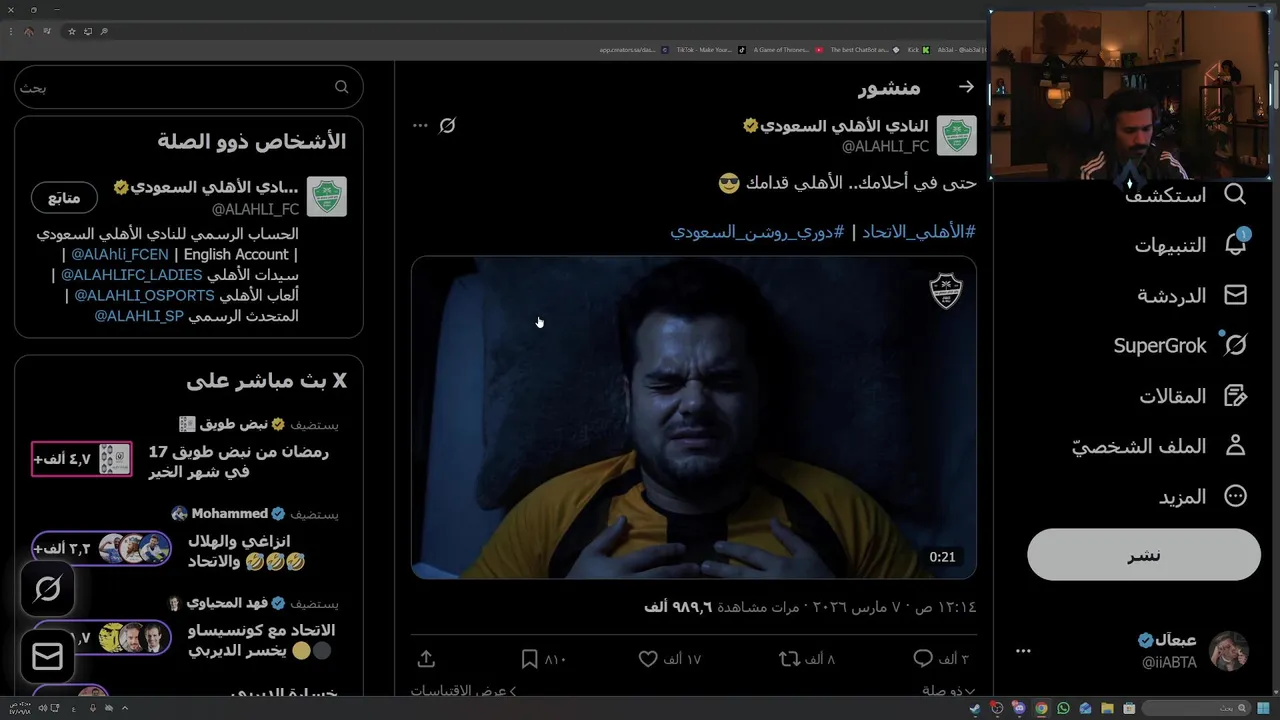Image resolution: width=1280 pixels, height=720 pixels.
Task: Open the three-dots menu on the post
Action: click(420, 125)
